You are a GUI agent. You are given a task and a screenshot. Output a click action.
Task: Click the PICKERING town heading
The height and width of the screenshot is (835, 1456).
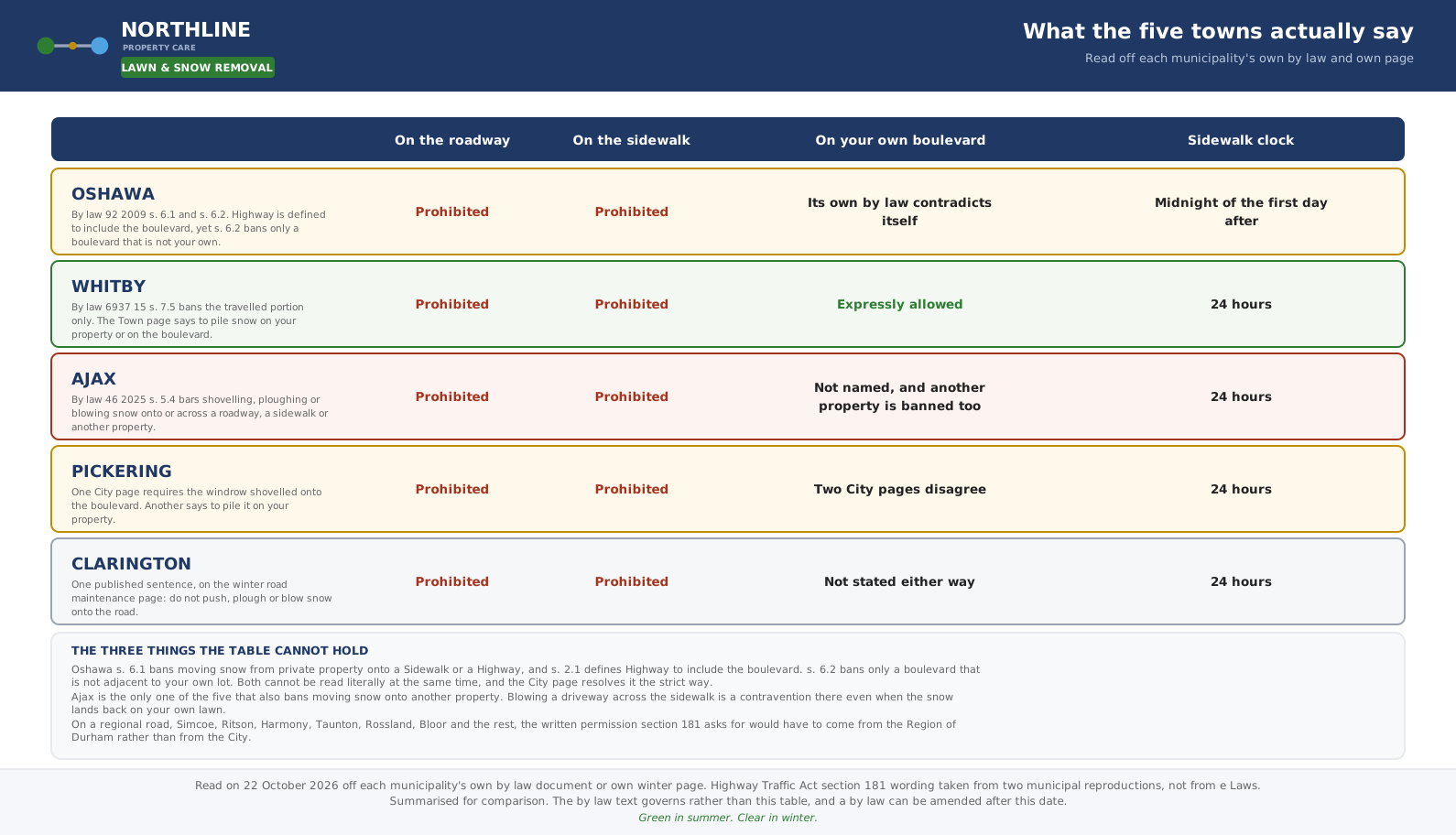click(x=122, y=472)
